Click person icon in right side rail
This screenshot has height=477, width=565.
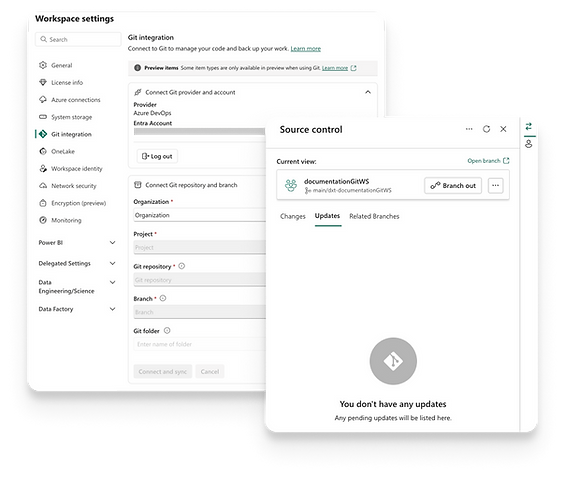click(529, 144)
